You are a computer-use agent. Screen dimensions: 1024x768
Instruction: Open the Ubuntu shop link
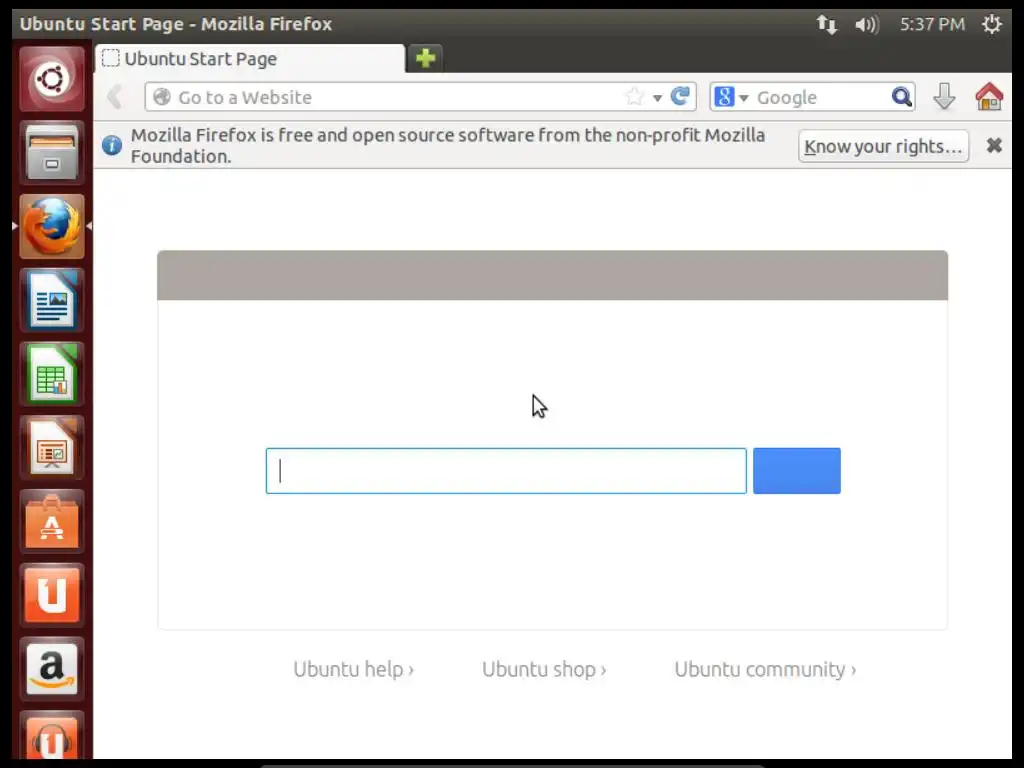coord(544,669)
